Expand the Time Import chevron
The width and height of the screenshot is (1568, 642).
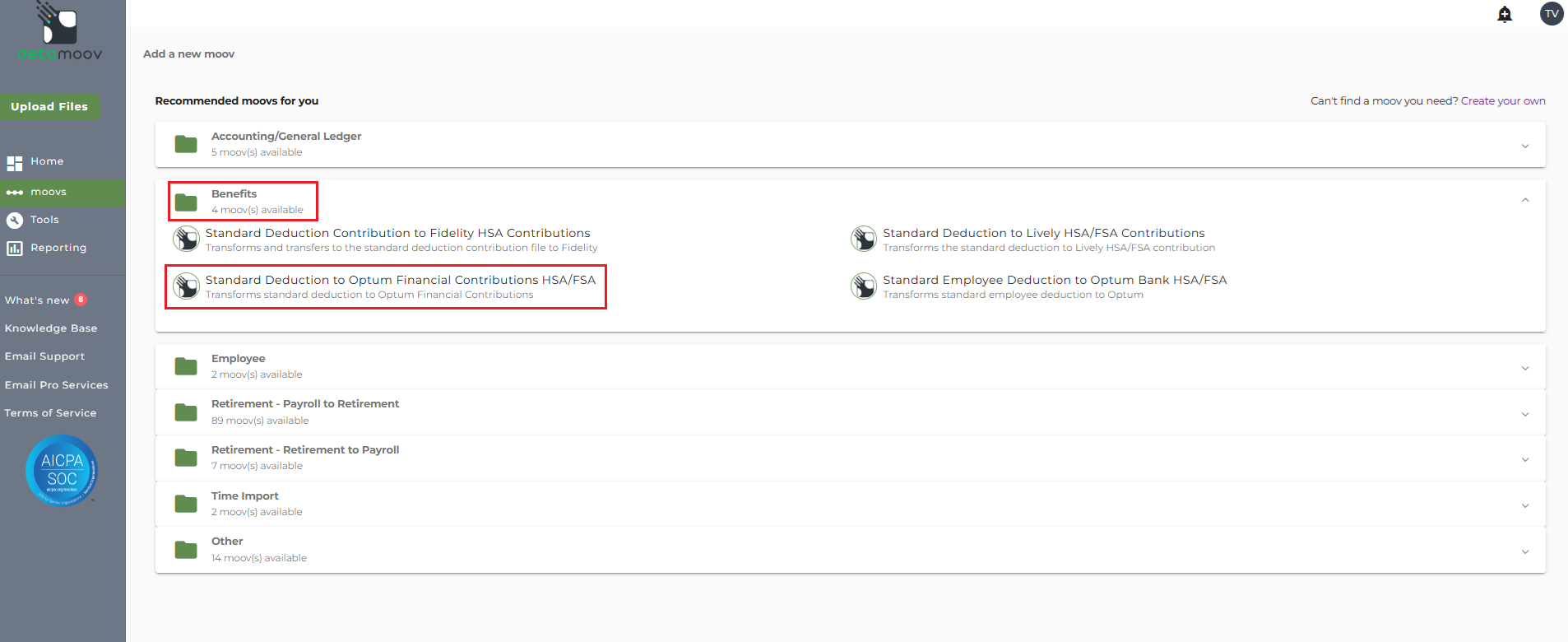(x=1525, y=505)
